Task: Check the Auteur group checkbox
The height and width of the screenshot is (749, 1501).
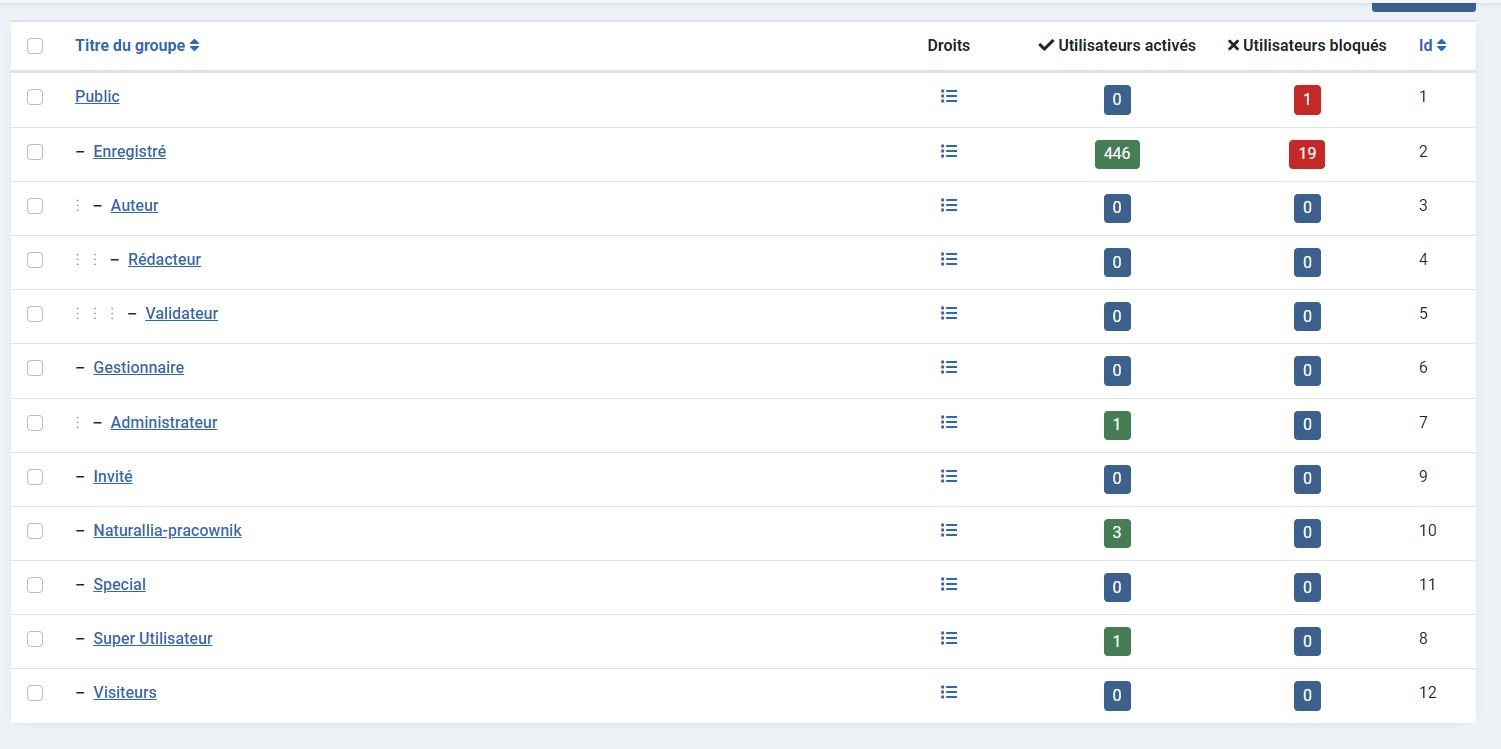Action: [x=35, y=206]
